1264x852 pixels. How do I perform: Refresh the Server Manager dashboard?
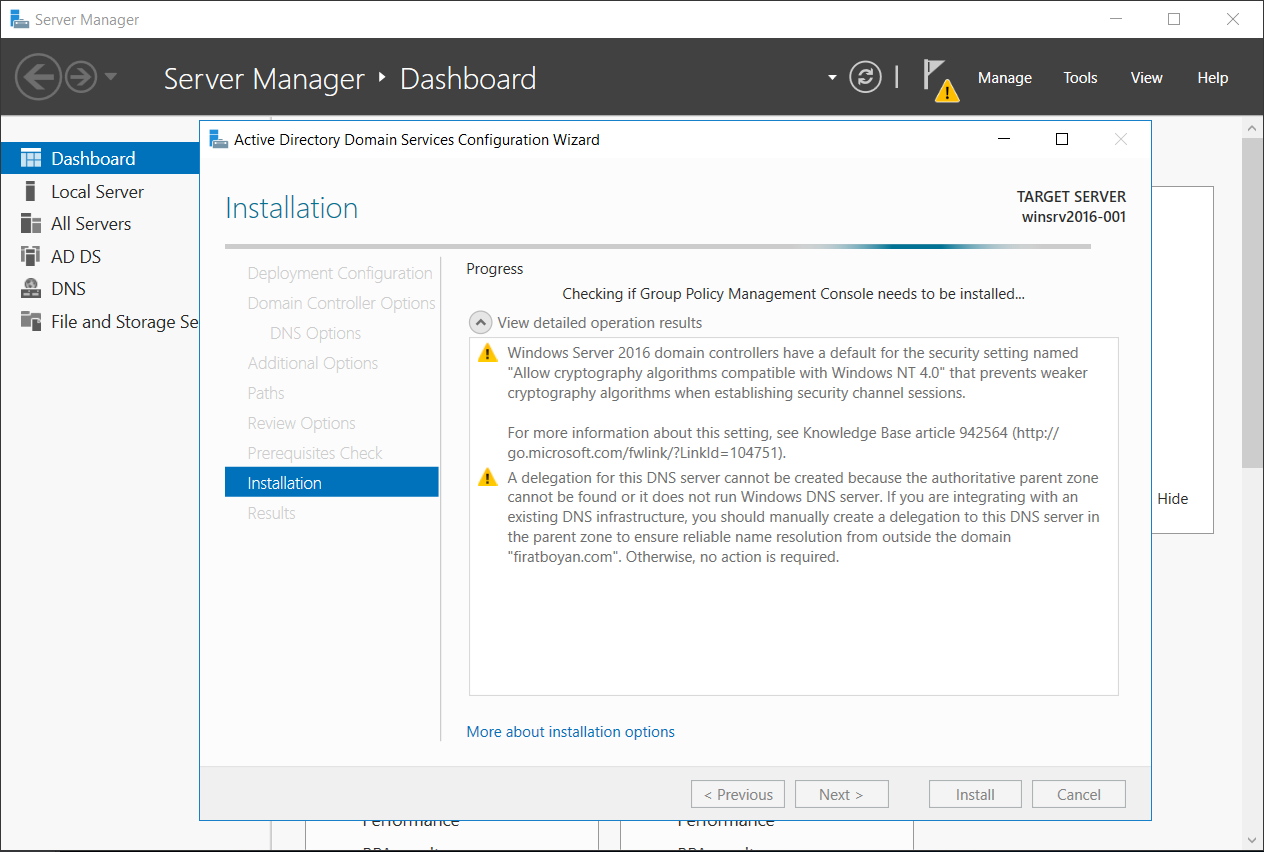pyautogui.click(x=866, y=77)
